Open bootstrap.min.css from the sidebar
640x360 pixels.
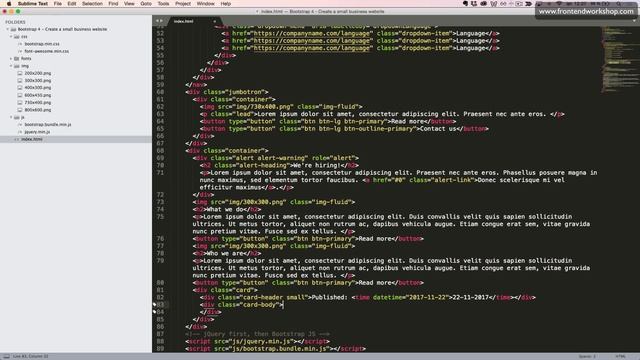(42, 44)
